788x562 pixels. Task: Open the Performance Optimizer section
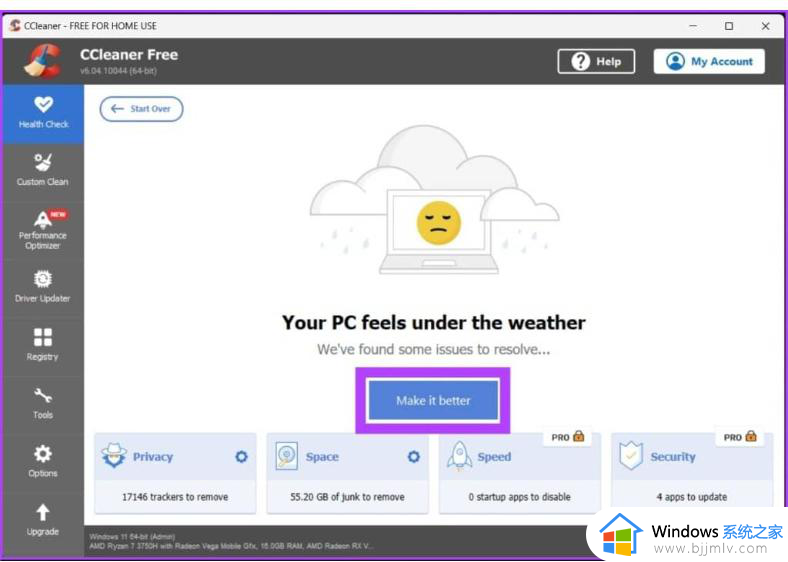click(x=43, y=230)
